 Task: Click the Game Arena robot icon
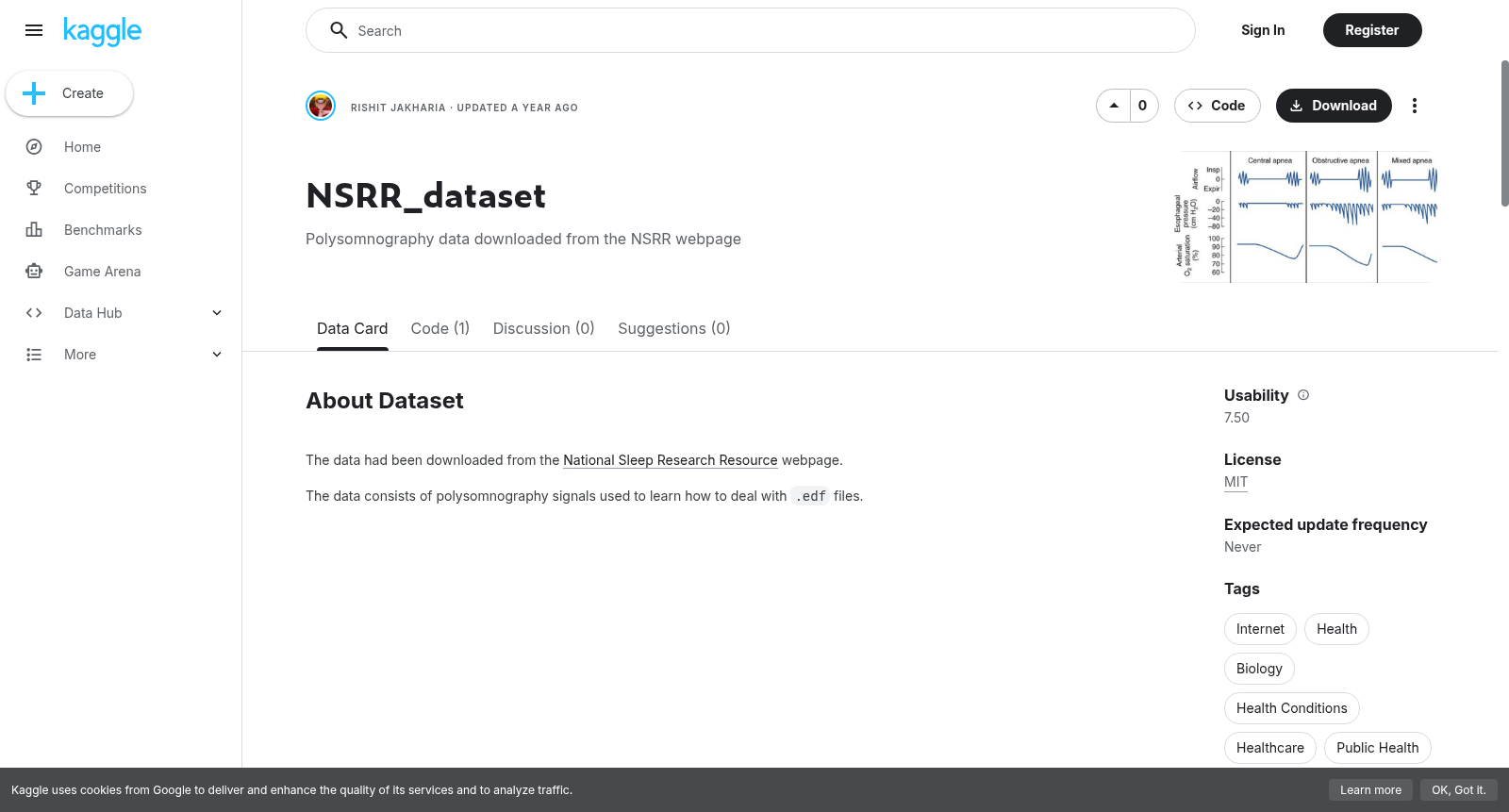[34, 272]
